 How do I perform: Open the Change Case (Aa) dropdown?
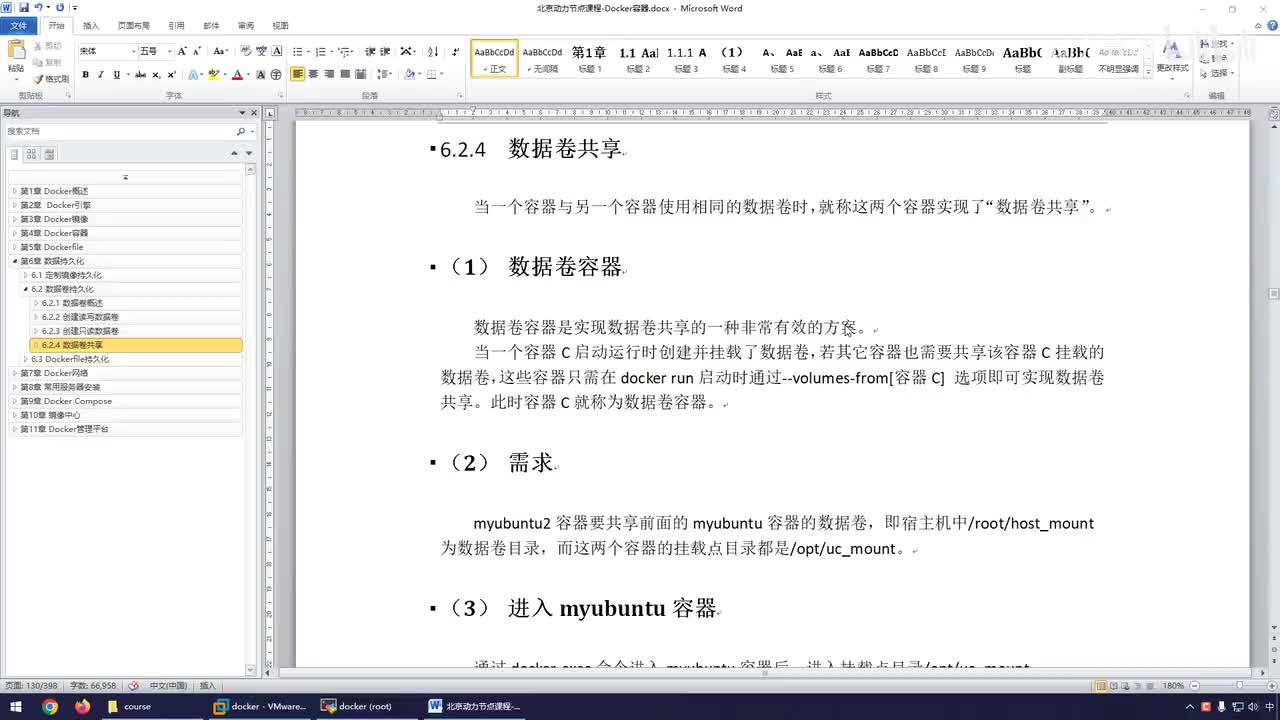pos(220,51)
